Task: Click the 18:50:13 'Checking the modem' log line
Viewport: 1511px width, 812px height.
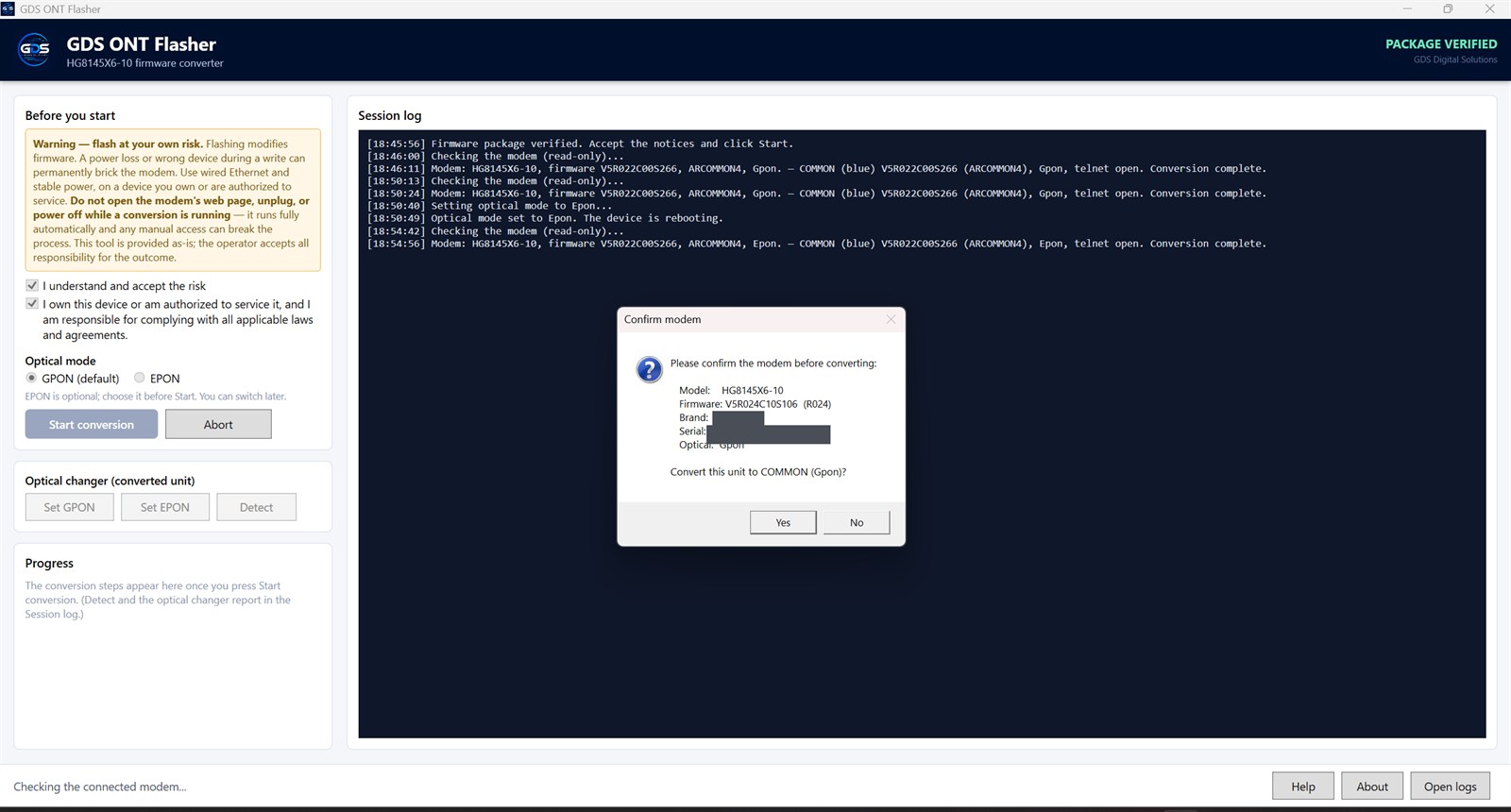Action: point(496,181)
